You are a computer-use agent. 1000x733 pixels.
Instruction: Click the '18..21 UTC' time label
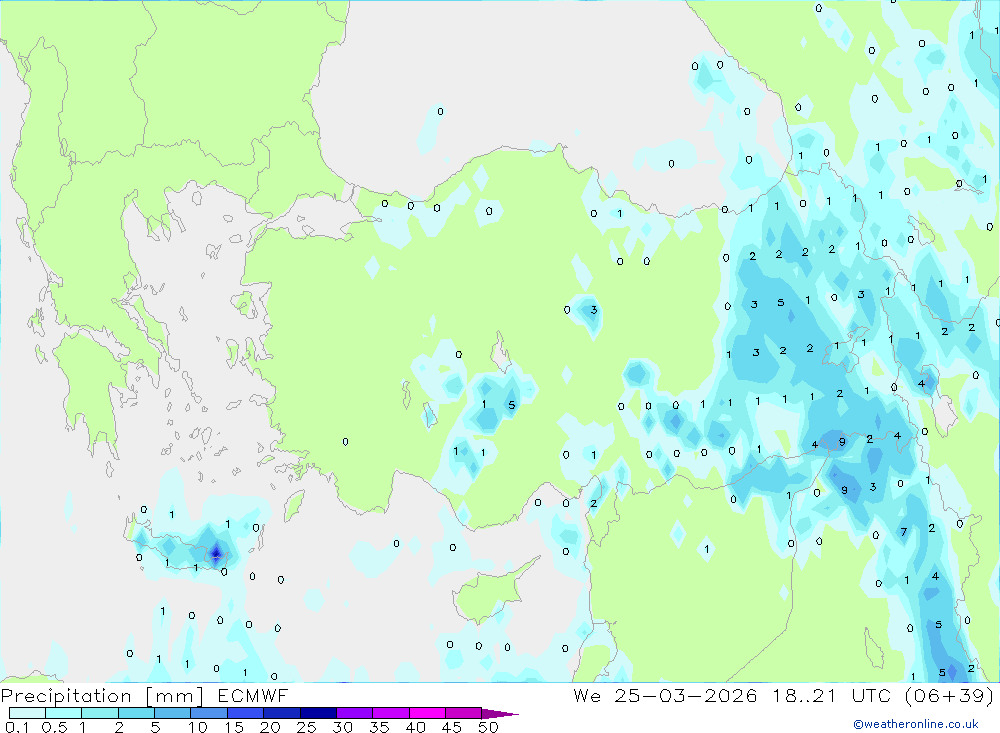click(x=830, y=696)
